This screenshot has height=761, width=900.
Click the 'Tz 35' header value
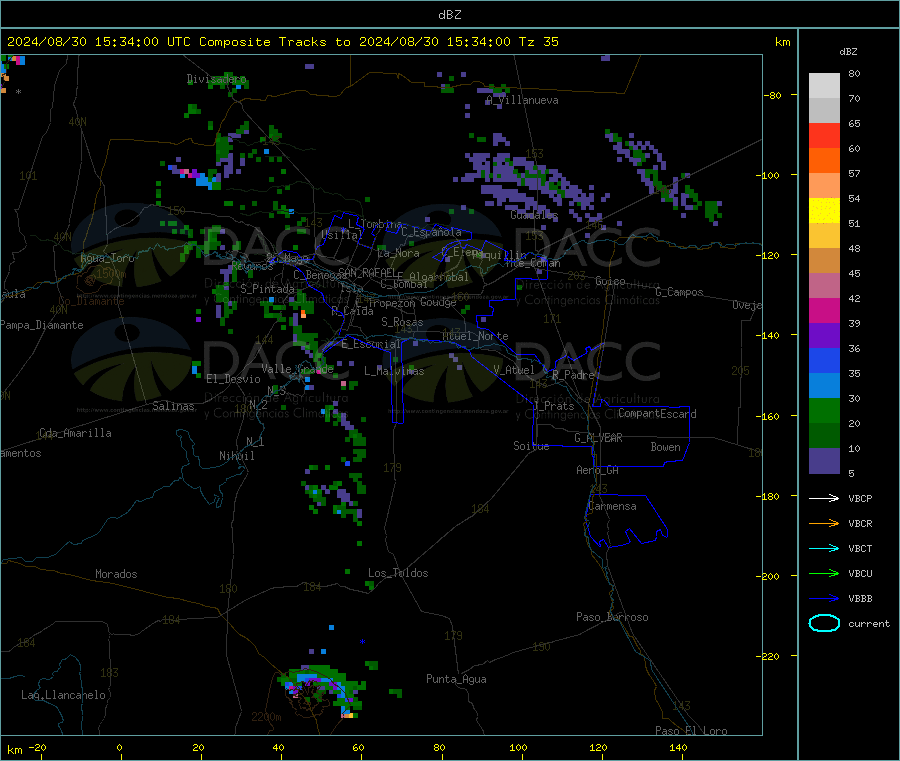(x=538, y=42)
